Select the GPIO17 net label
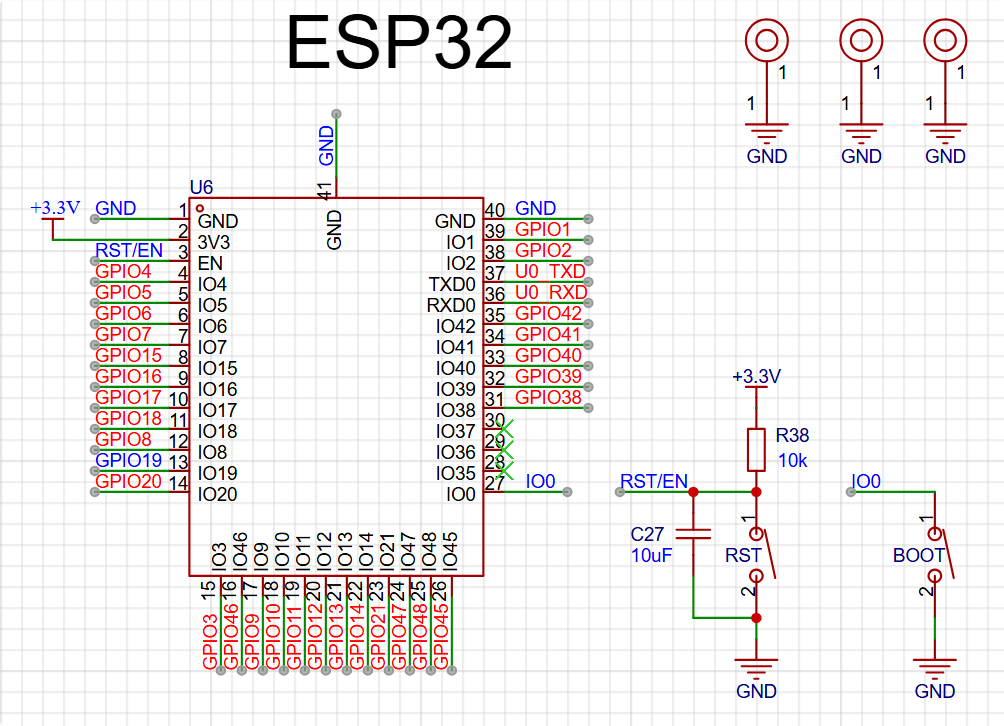 click(128, 398)
